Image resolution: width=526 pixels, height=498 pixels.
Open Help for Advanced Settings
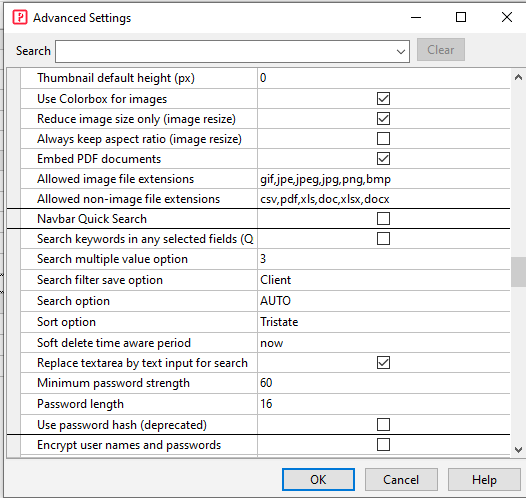(x=484, y=480)
